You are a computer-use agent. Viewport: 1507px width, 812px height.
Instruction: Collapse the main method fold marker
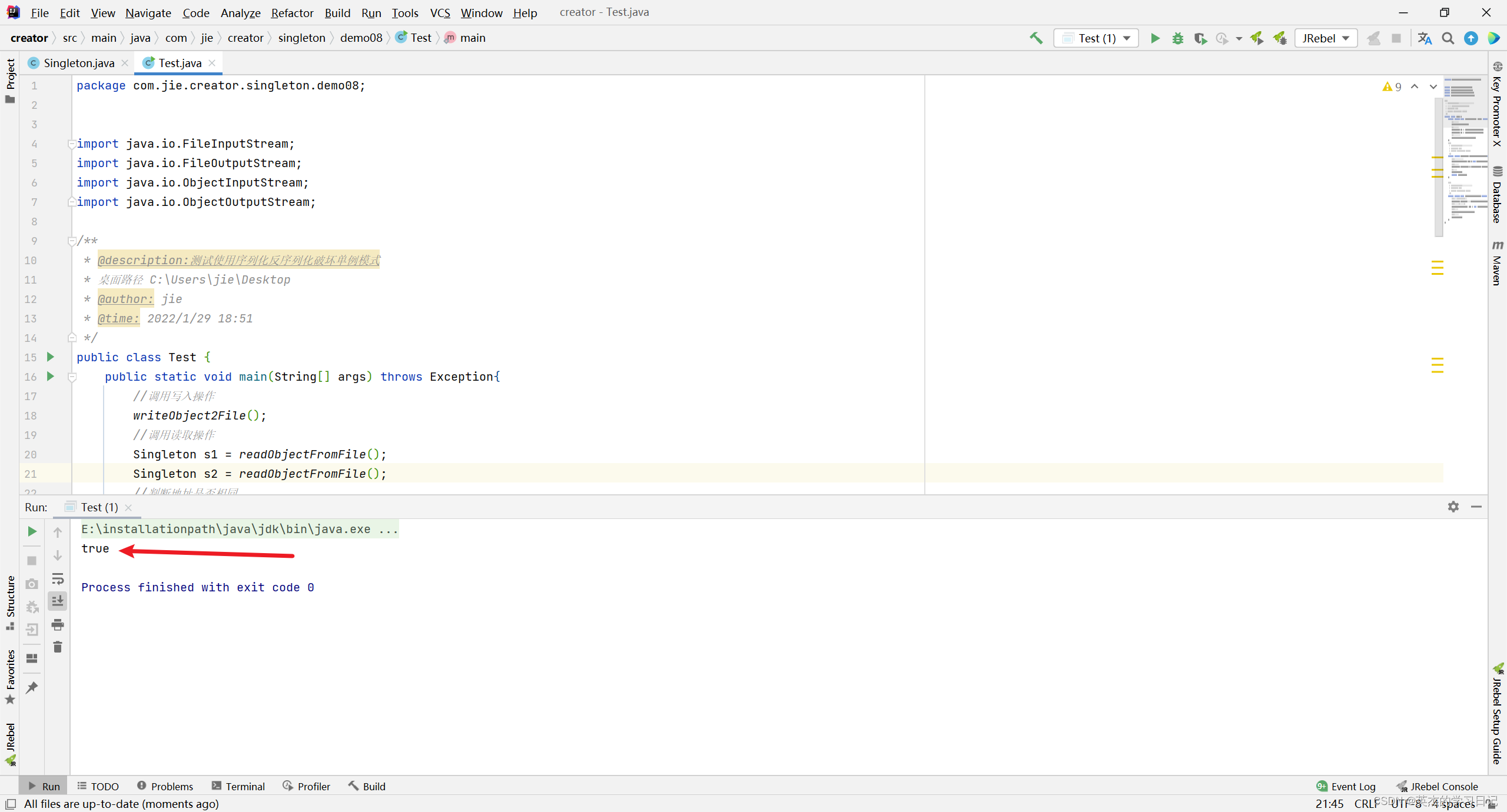(72, 377)
